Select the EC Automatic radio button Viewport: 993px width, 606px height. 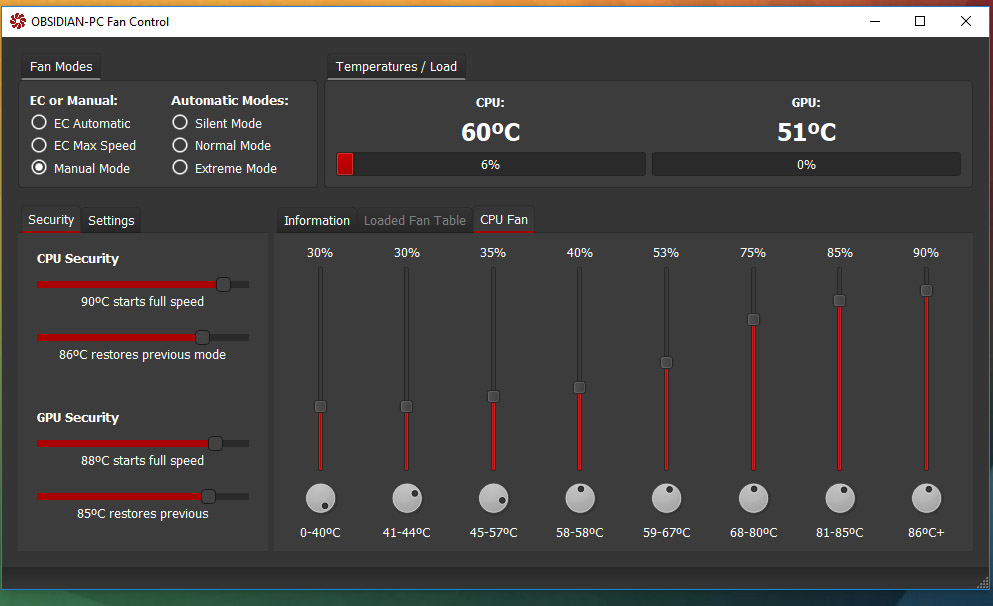point(39,123)
